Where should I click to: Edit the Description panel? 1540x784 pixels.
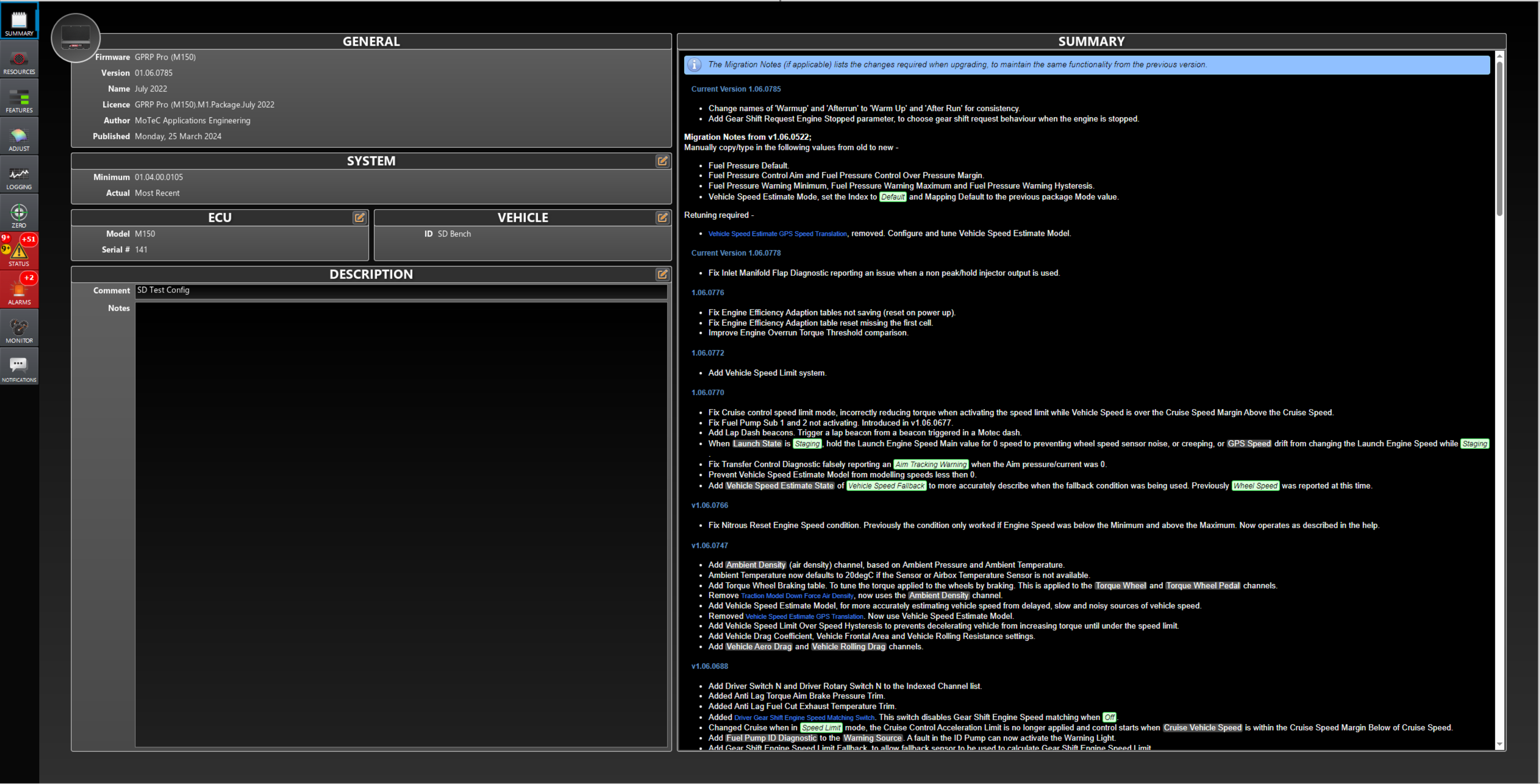pos(662,274)
